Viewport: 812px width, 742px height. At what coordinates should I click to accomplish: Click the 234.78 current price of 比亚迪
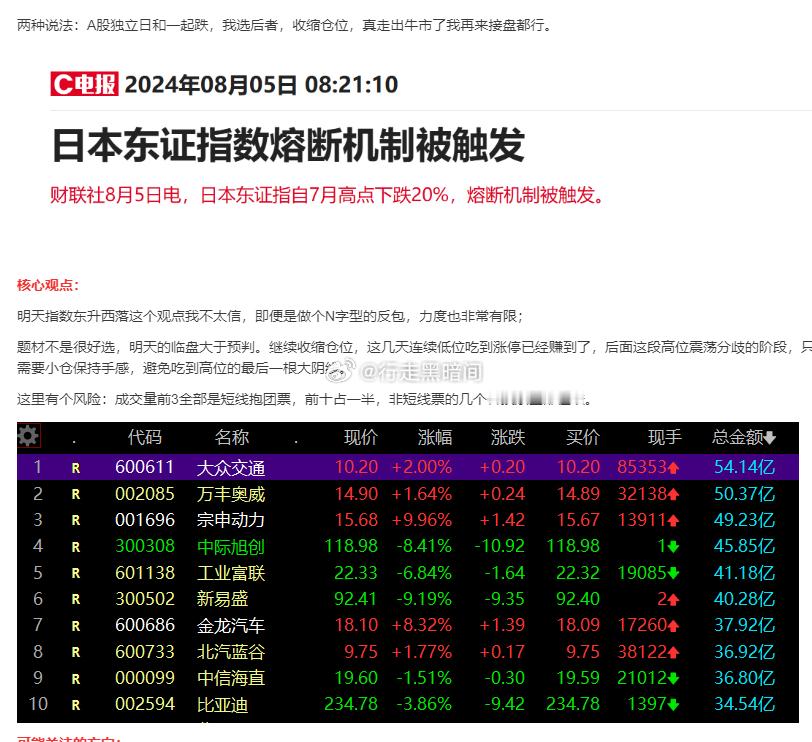(x=351, y=704)
